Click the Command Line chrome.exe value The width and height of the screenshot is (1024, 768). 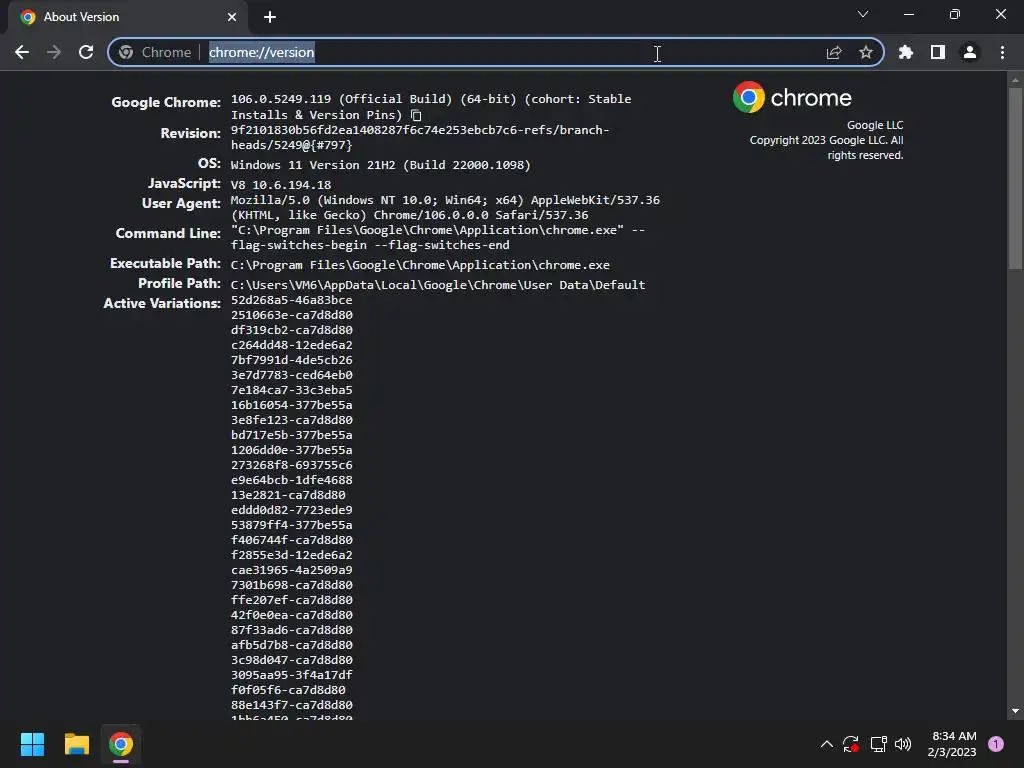point(438,238)
